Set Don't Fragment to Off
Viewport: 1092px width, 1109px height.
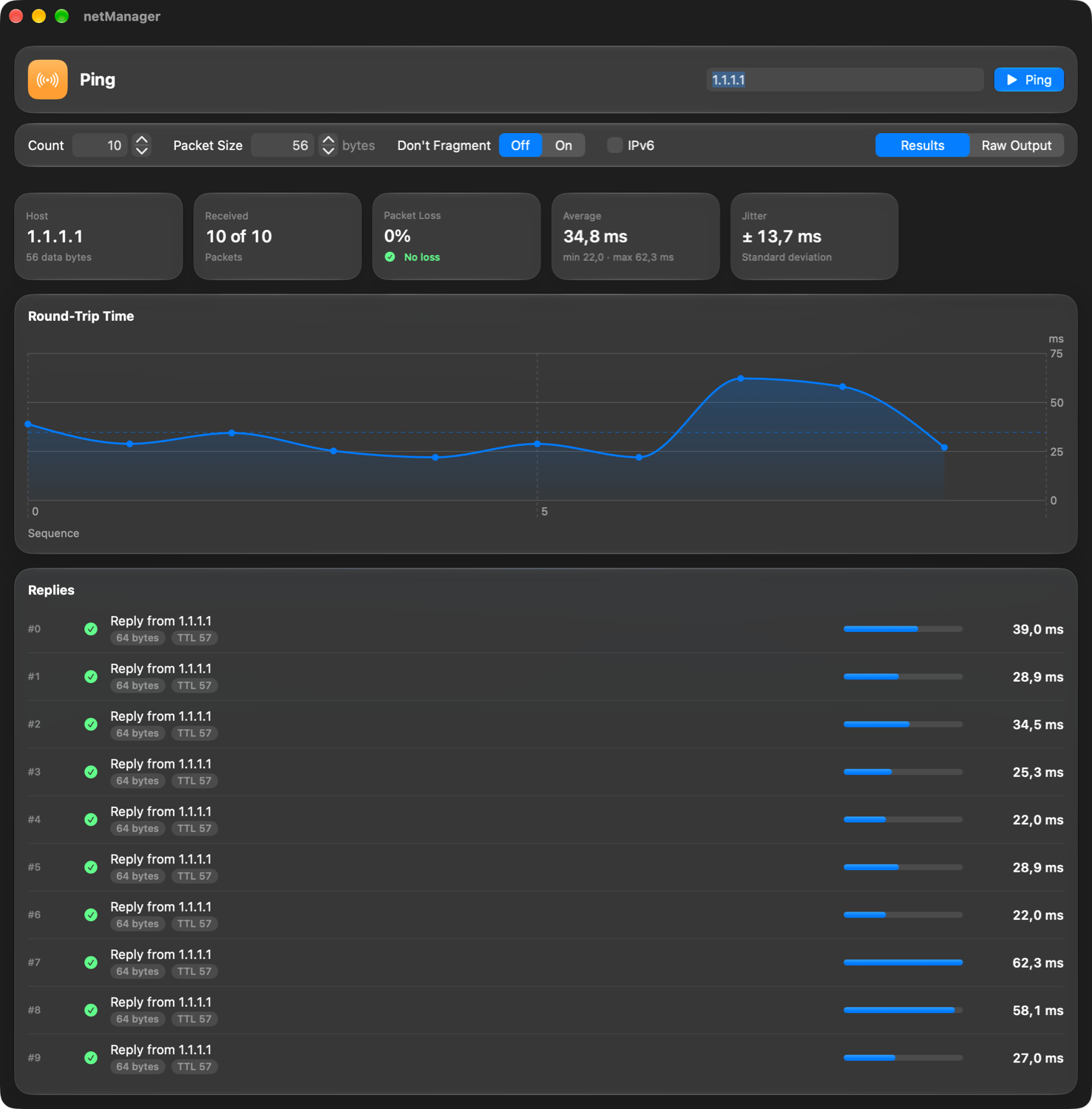[x=520, y=146]
